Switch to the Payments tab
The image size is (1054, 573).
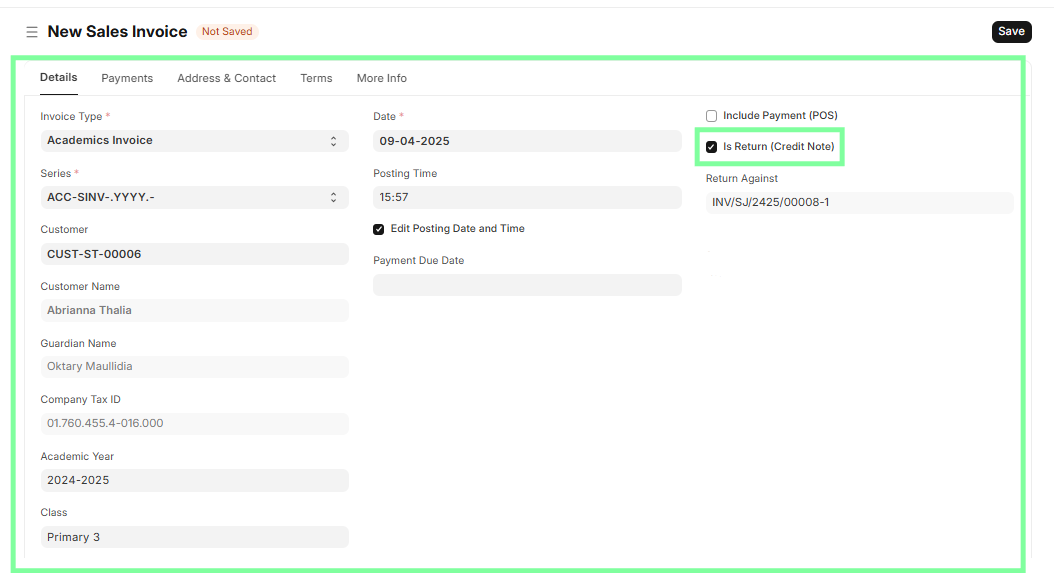(x=127, y=78)
